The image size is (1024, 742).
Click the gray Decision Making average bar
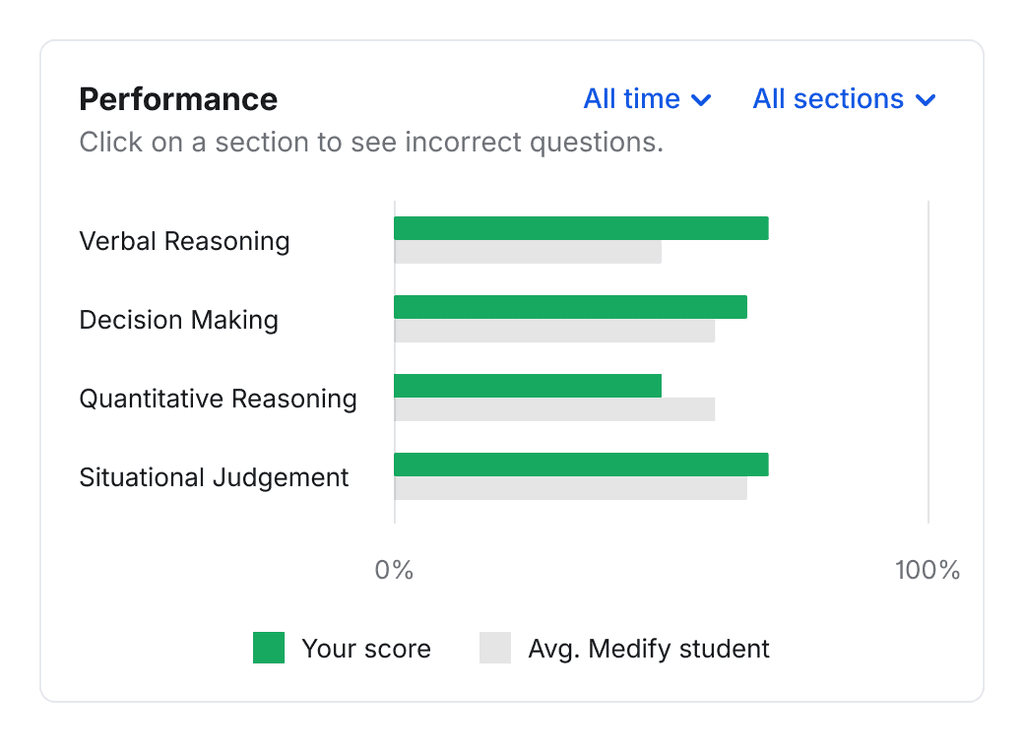(554, 331)
